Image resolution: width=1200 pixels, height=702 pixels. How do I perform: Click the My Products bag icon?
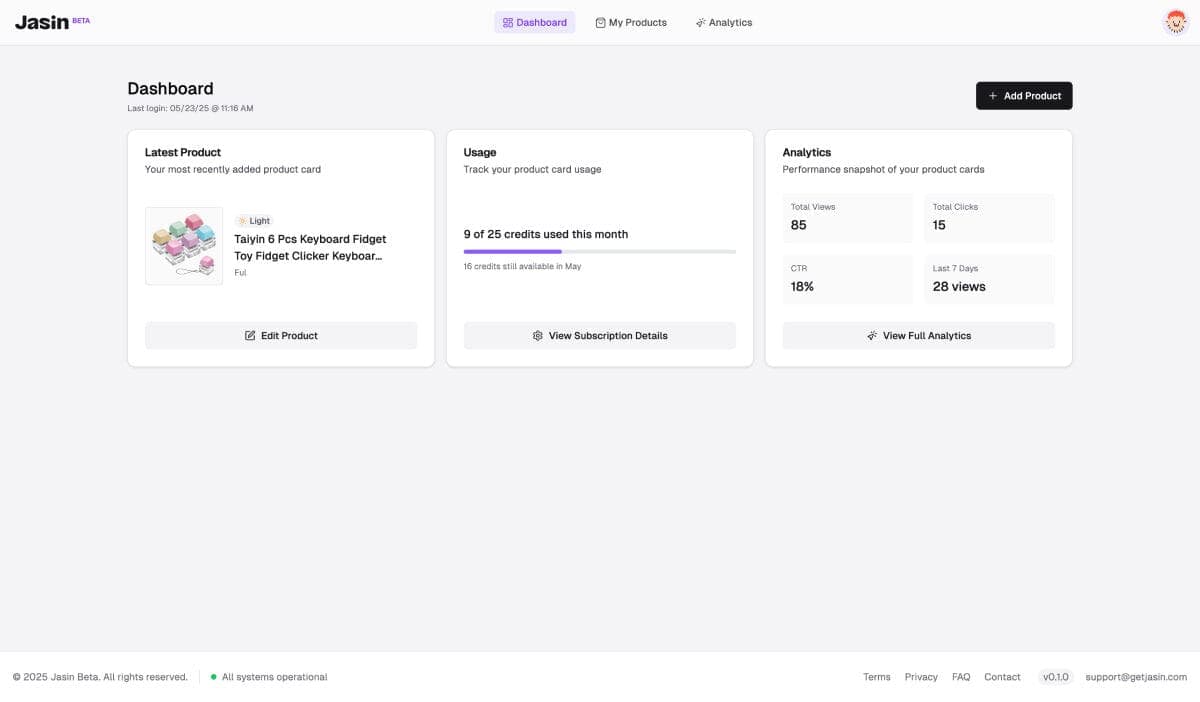(600, 23)
